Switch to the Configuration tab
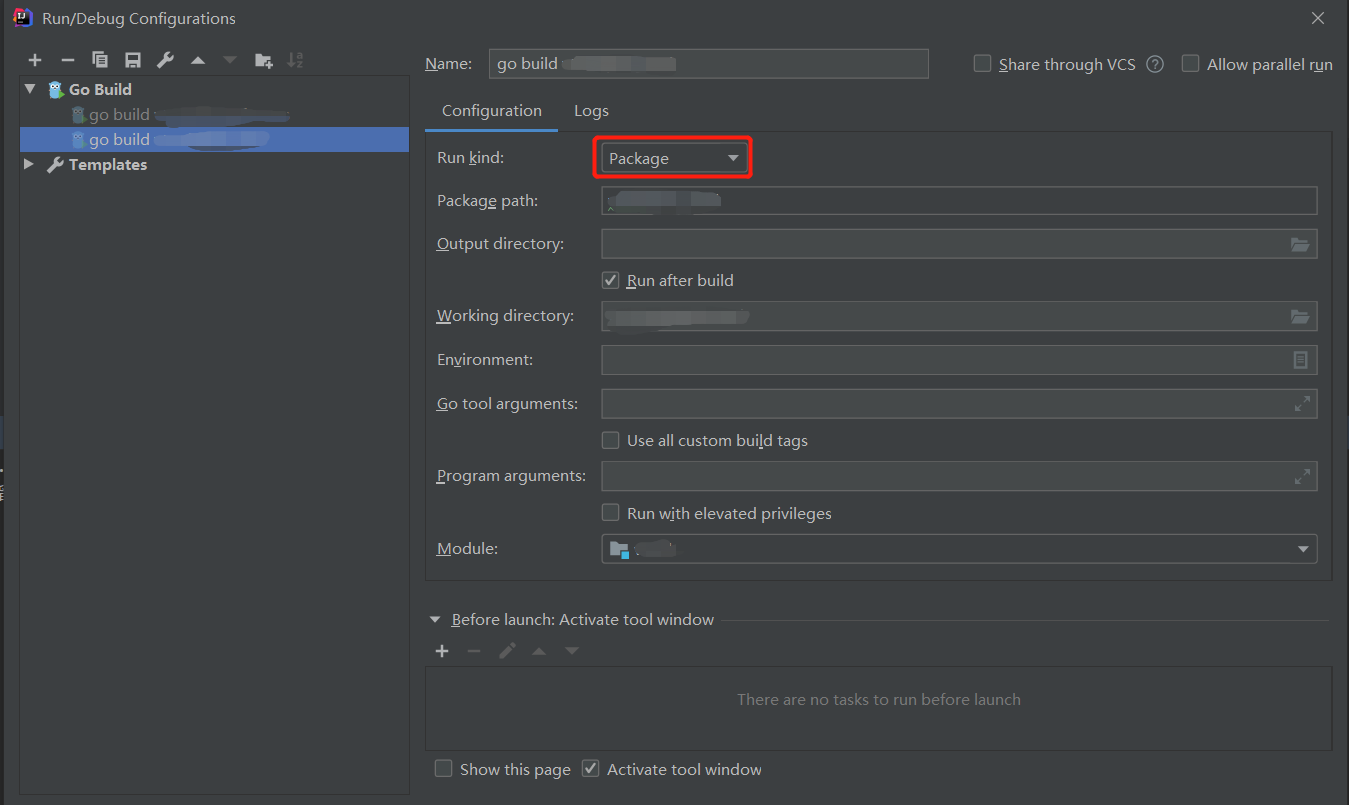1349x805 pixels. point(490,110)
